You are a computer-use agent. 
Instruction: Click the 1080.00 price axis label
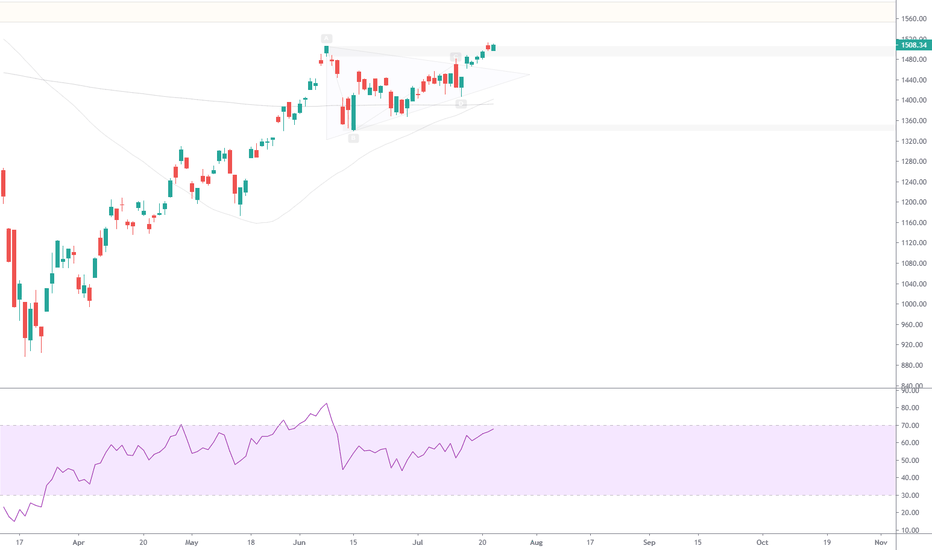coord(914,263)
